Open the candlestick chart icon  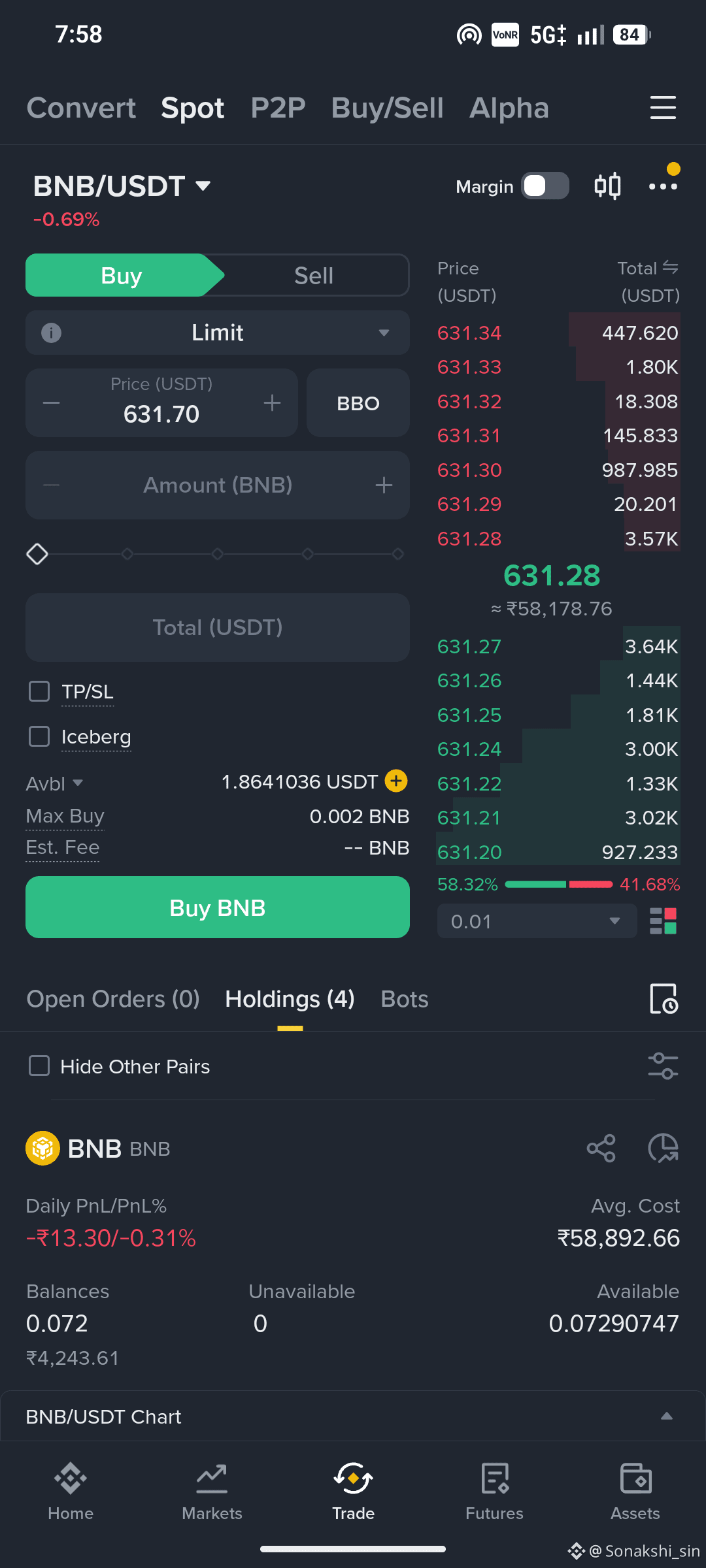tap(607, 186)
